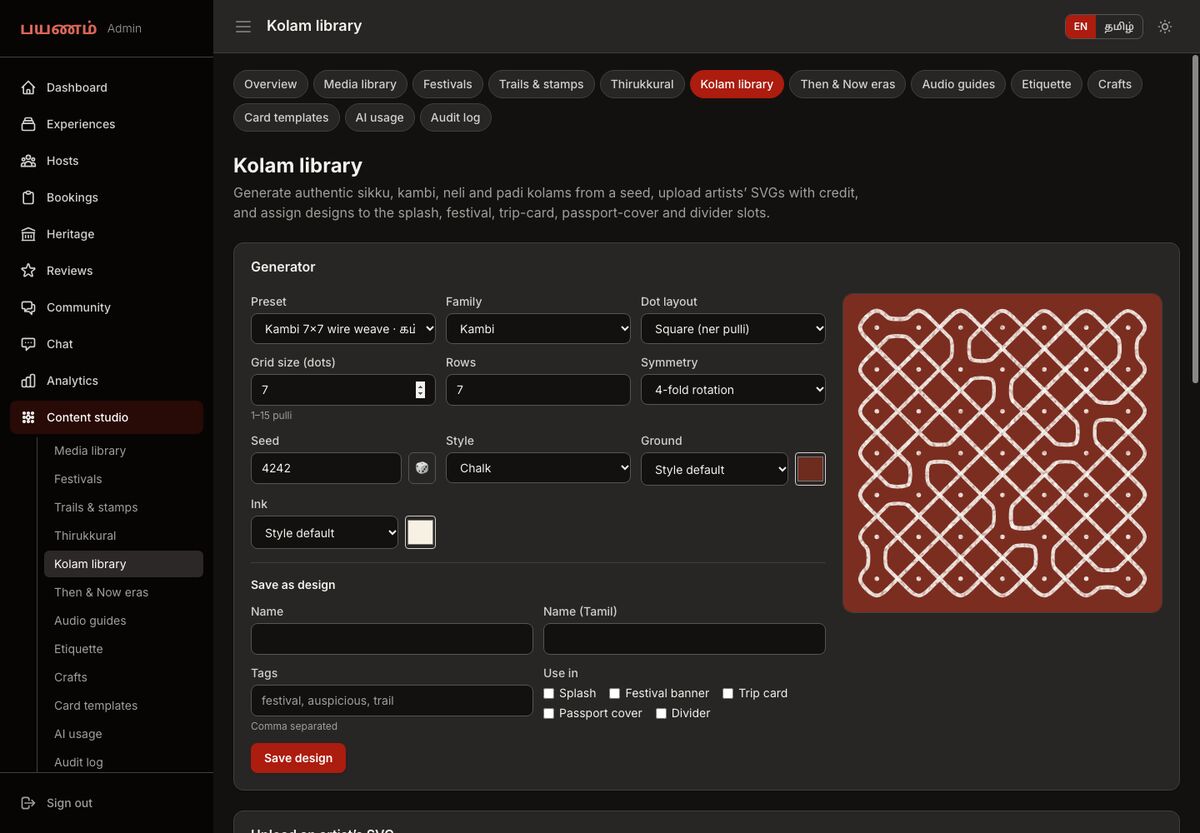This screenshot has width=1200, height=833.
Task: Click the Tags input field
Action: point(392,700)
